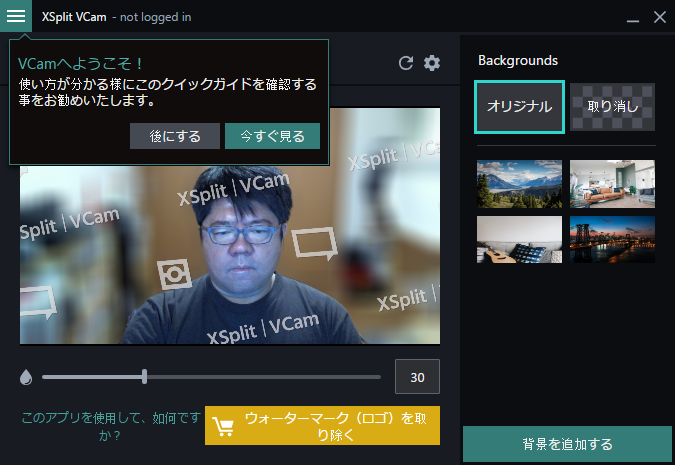
Task: Select the オリジナル background option
Action: 519,107
